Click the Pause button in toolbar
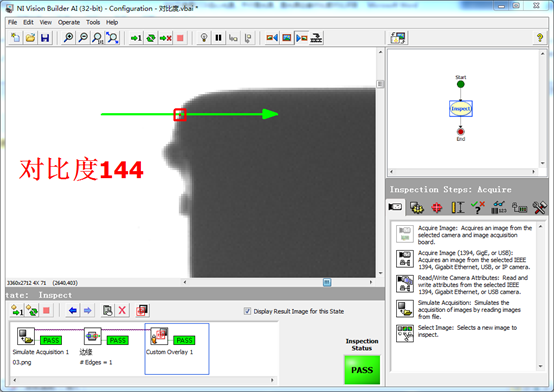 point(218,38)
